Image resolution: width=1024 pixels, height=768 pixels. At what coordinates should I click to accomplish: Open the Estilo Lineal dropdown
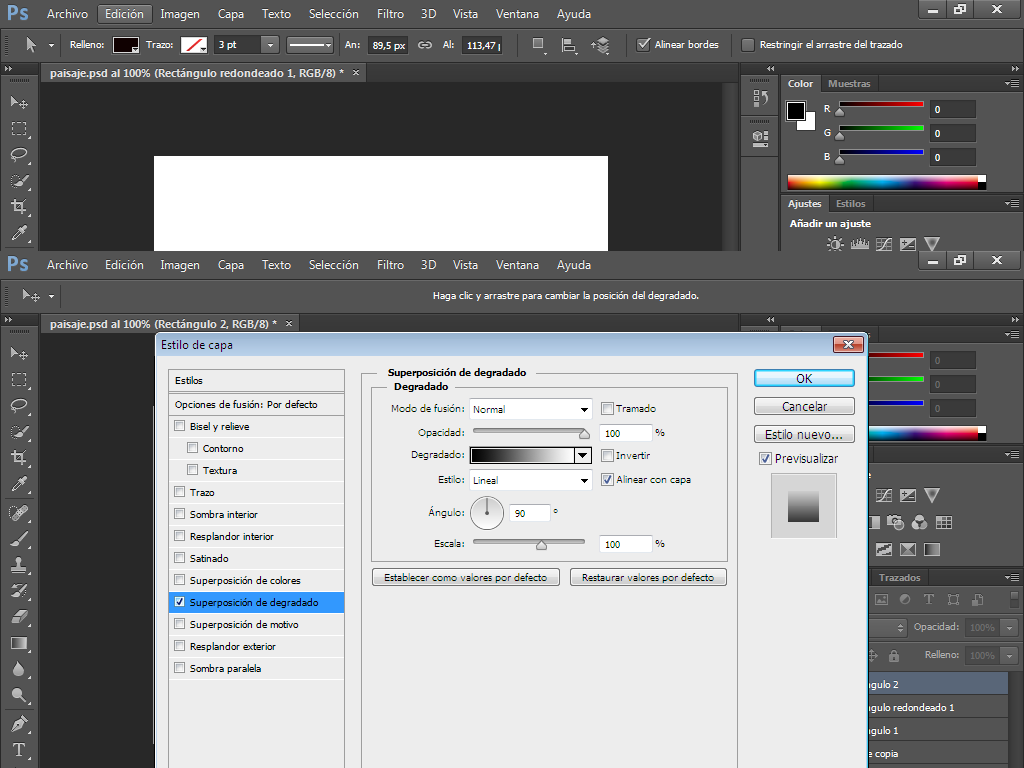[530, 480]
